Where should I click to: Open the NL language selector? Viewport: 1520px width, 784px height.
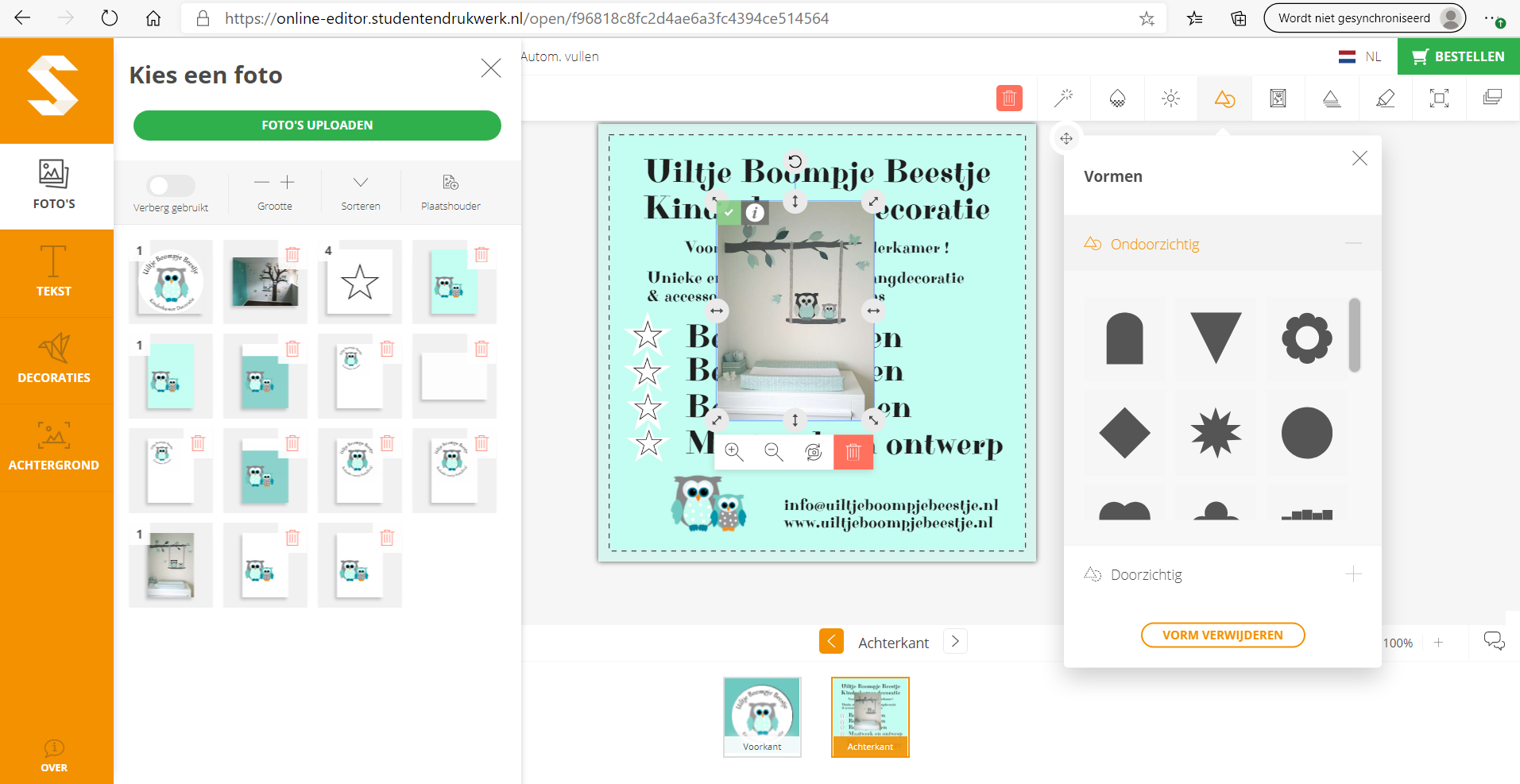tap(1360, 56)
